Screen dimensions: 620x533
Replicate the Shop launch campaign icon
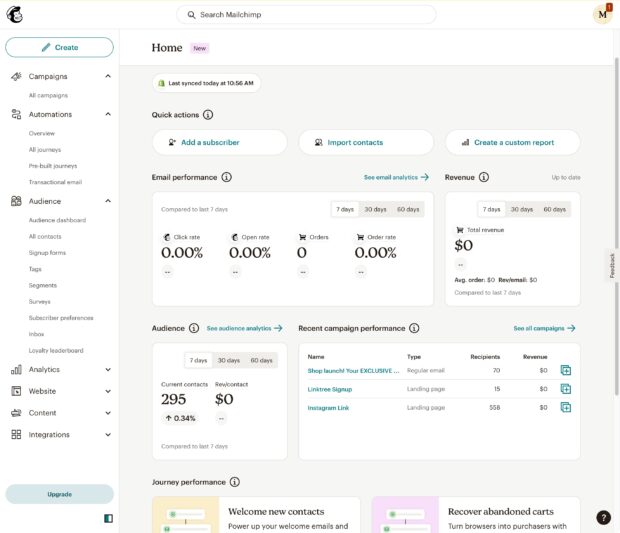click(566, 370)
